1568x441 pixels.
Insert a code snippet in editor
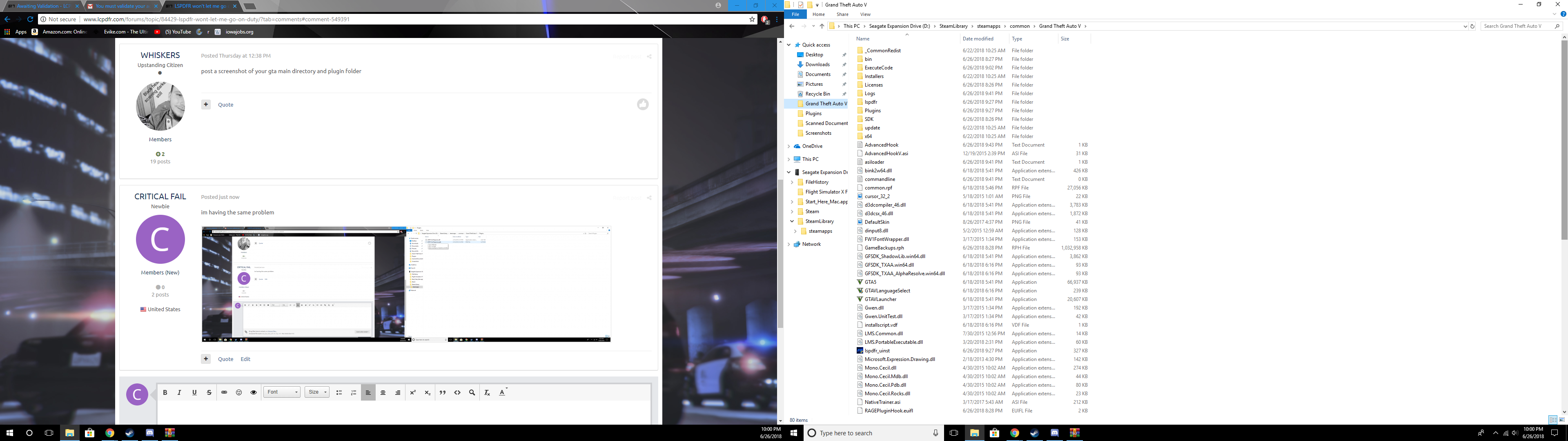[457, 392]
